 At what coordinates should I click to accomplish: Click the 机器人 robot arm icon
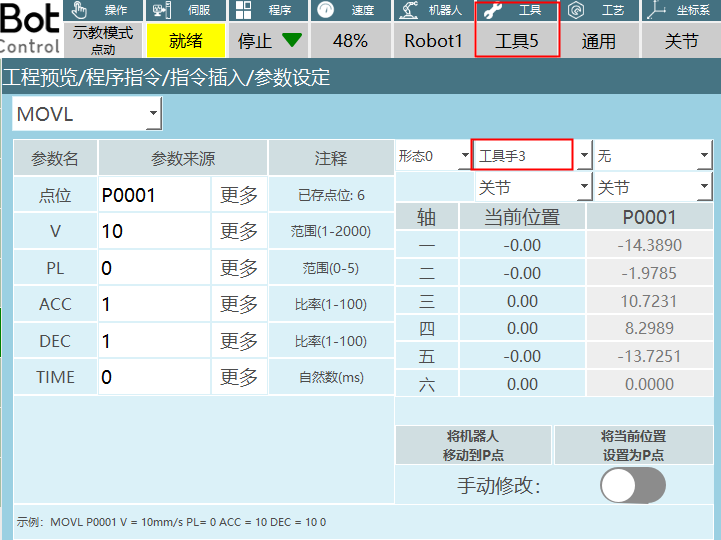[x=408, y=10]
